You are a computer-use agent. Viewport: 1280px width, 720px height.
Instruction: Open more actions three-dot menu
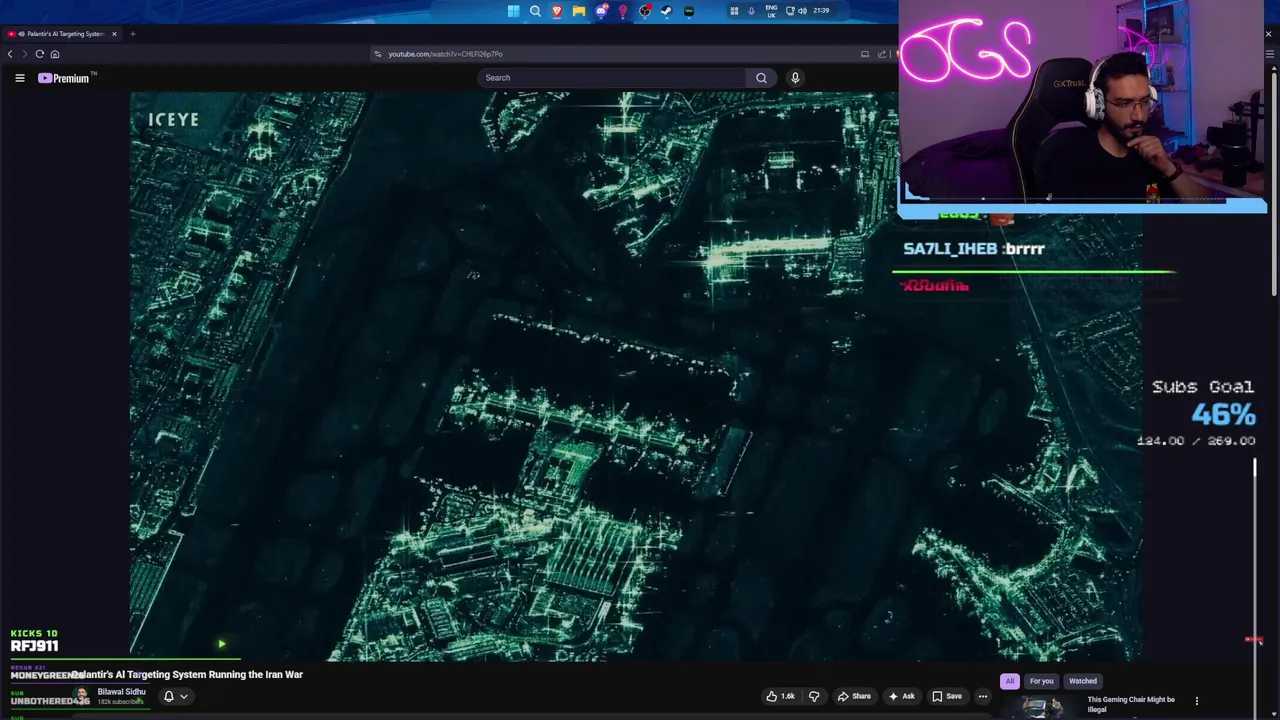point(983,696)
